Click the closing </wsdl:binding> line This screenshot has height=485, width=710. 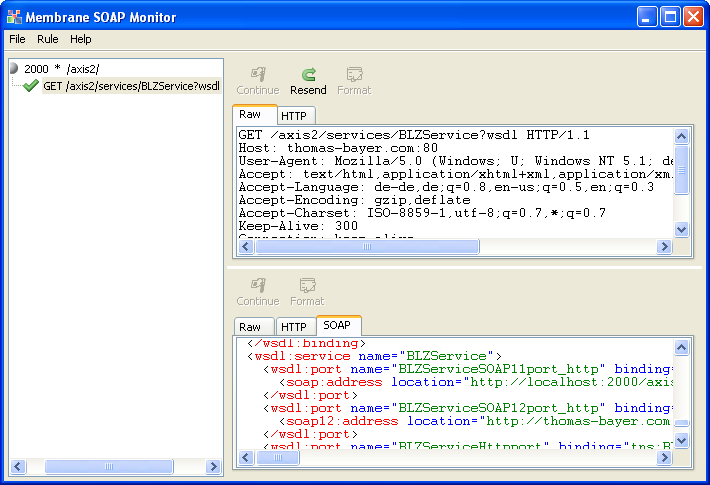[x=306, y=344]
